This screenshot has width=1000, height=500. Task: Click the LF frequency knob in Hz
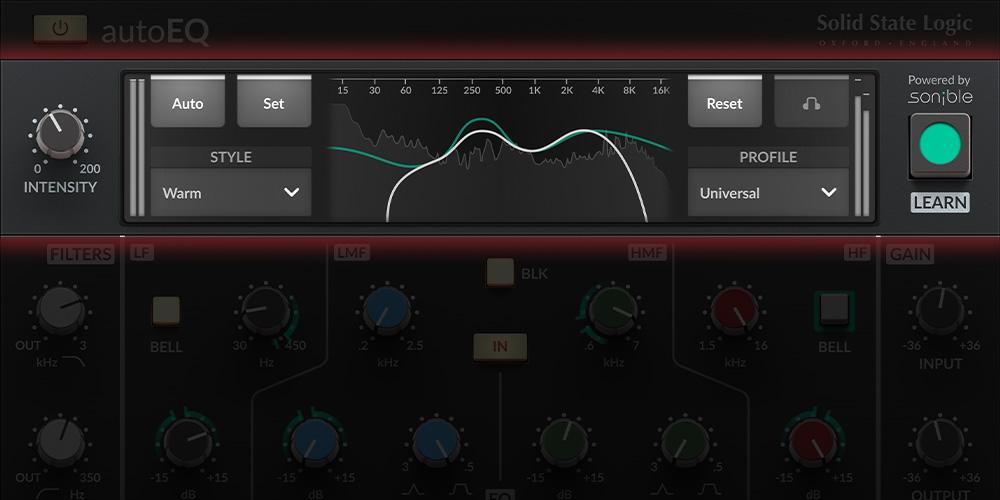[265, 311]
